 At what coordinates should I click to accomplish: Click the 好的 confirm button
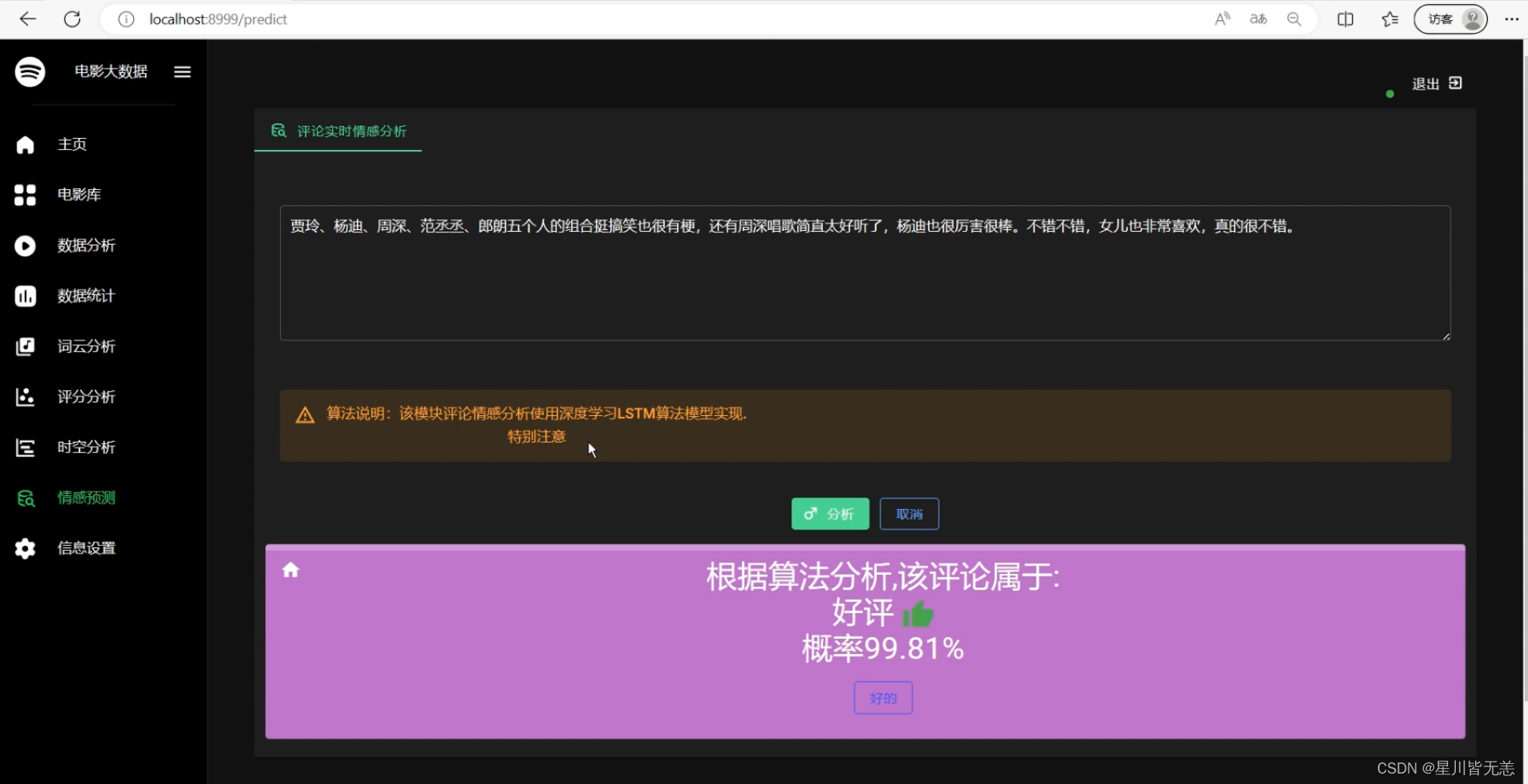[883, 698]
